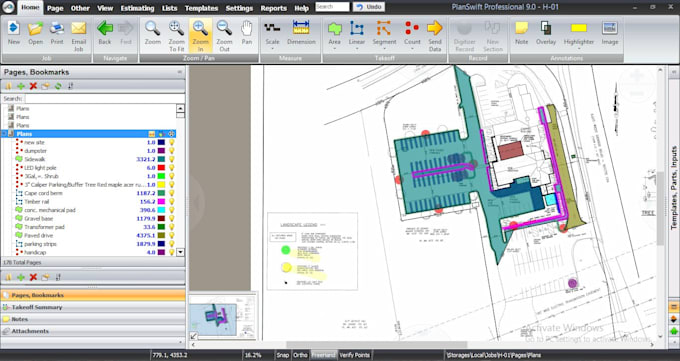
Task: Click green plus below 178 Total Pages
Action: (21, 277)
